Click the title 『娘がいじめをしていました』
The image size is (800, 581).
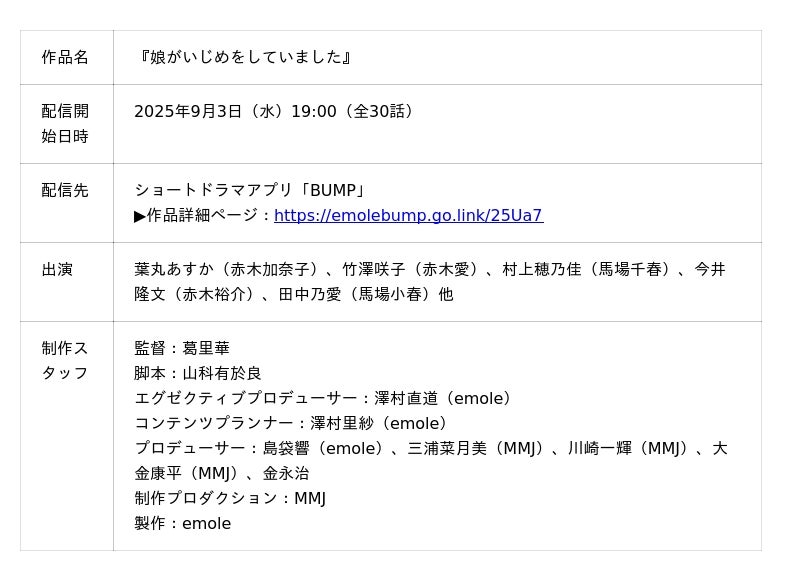point(244,57)
